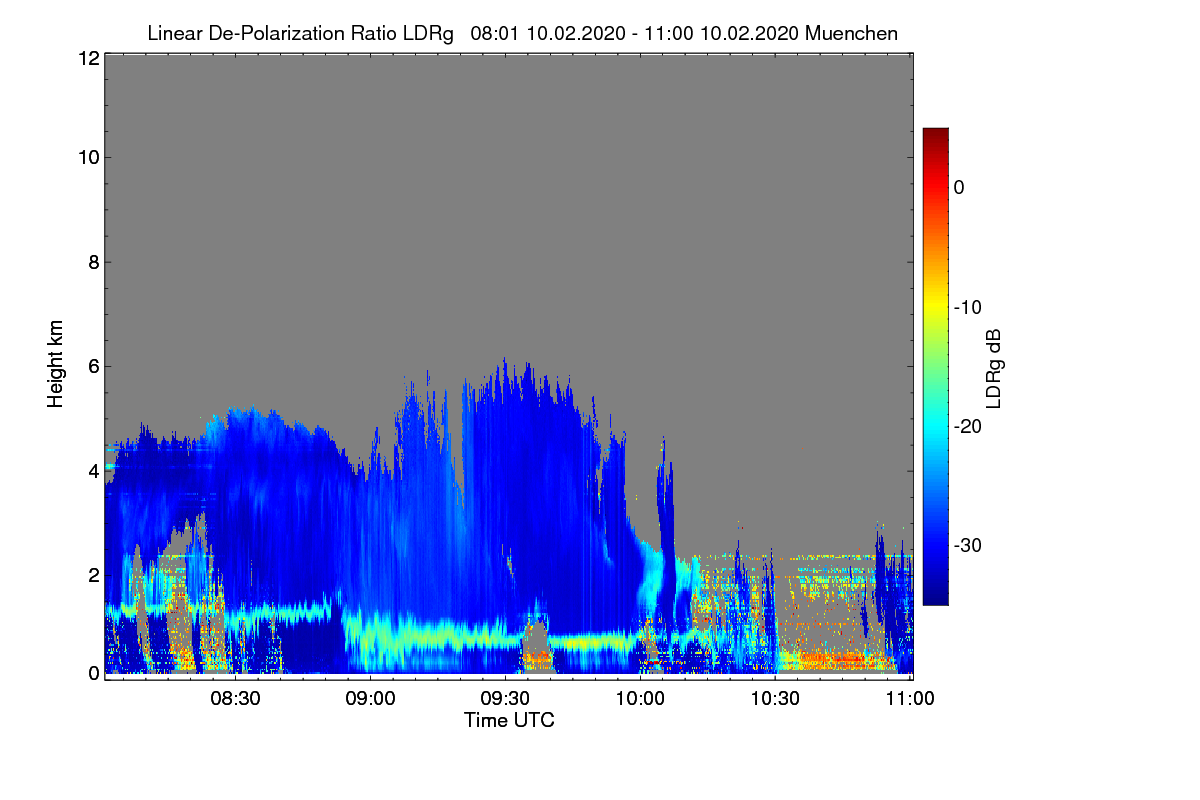1200x800 pixels.
Task: Click the height axis value 6
Action: click(92, 367)
